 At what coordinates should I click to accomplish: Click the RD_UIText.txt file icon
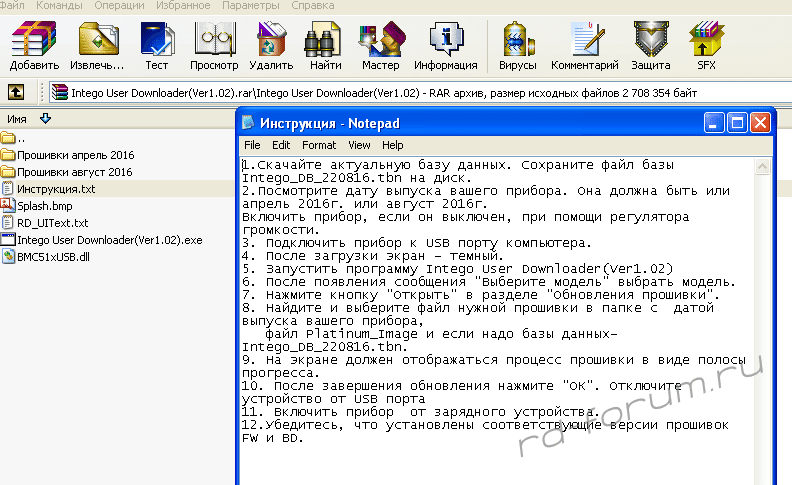point(8,222)
